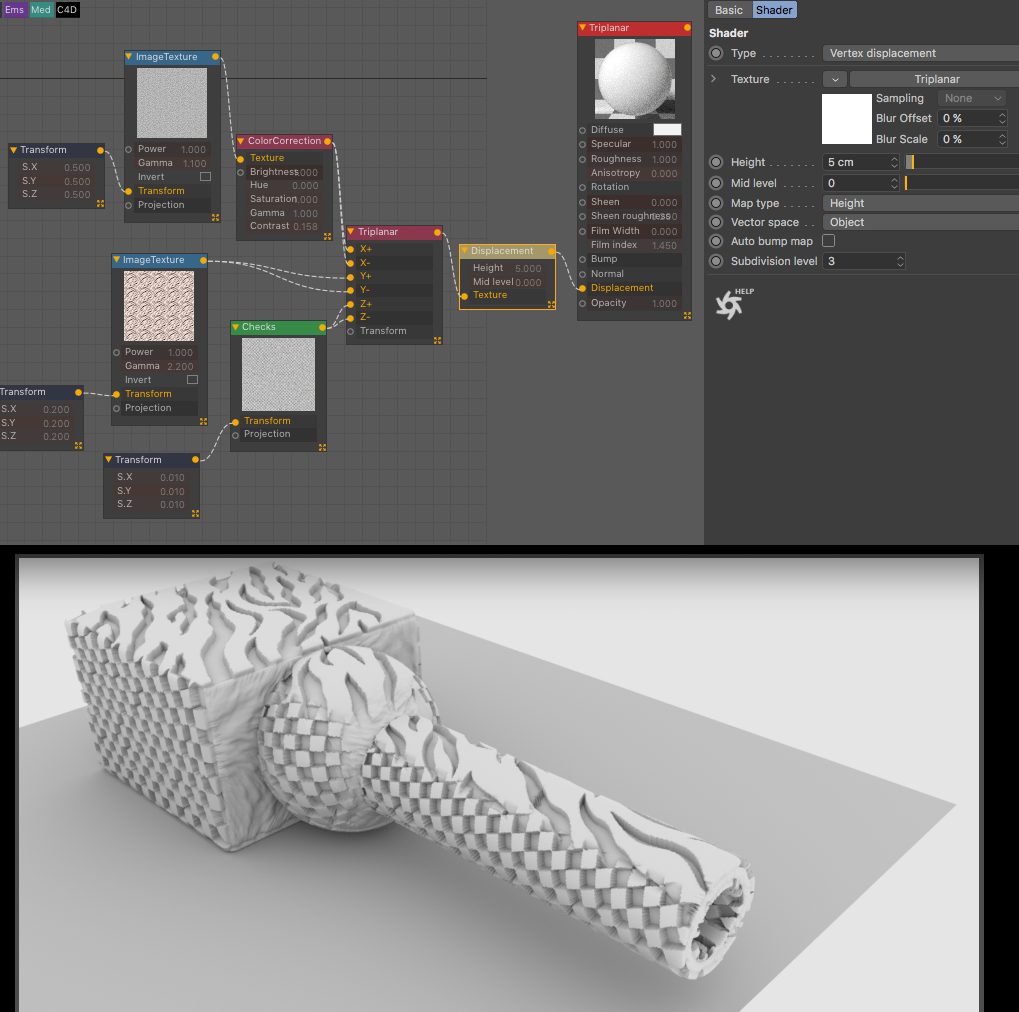
Task: Select the Triplanar texture node title
Action: [x=378, y=232]
